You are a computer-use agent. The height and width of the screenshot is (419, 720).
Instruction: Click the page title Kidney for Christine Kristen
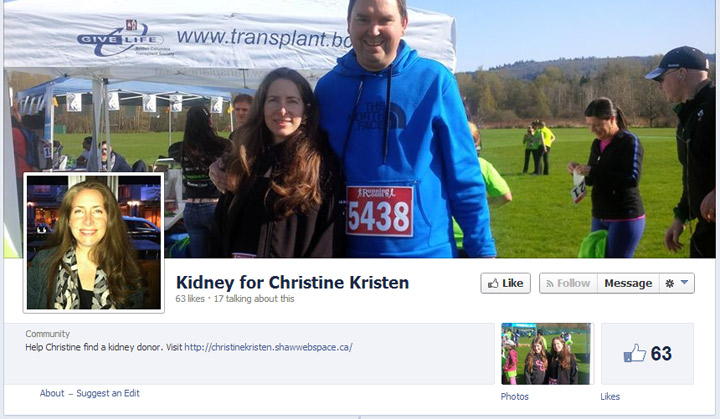pos(292,283)
